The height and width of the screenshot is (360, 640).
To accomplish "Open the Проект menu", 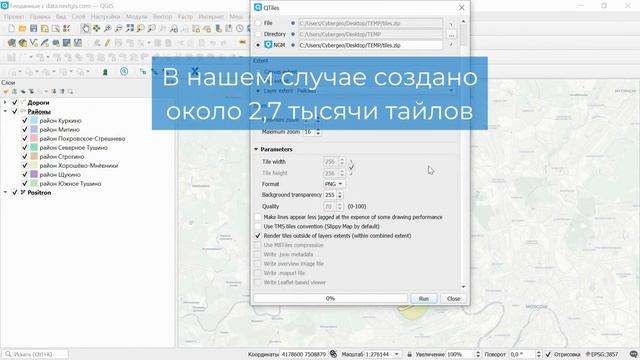I will click(14, 17).
